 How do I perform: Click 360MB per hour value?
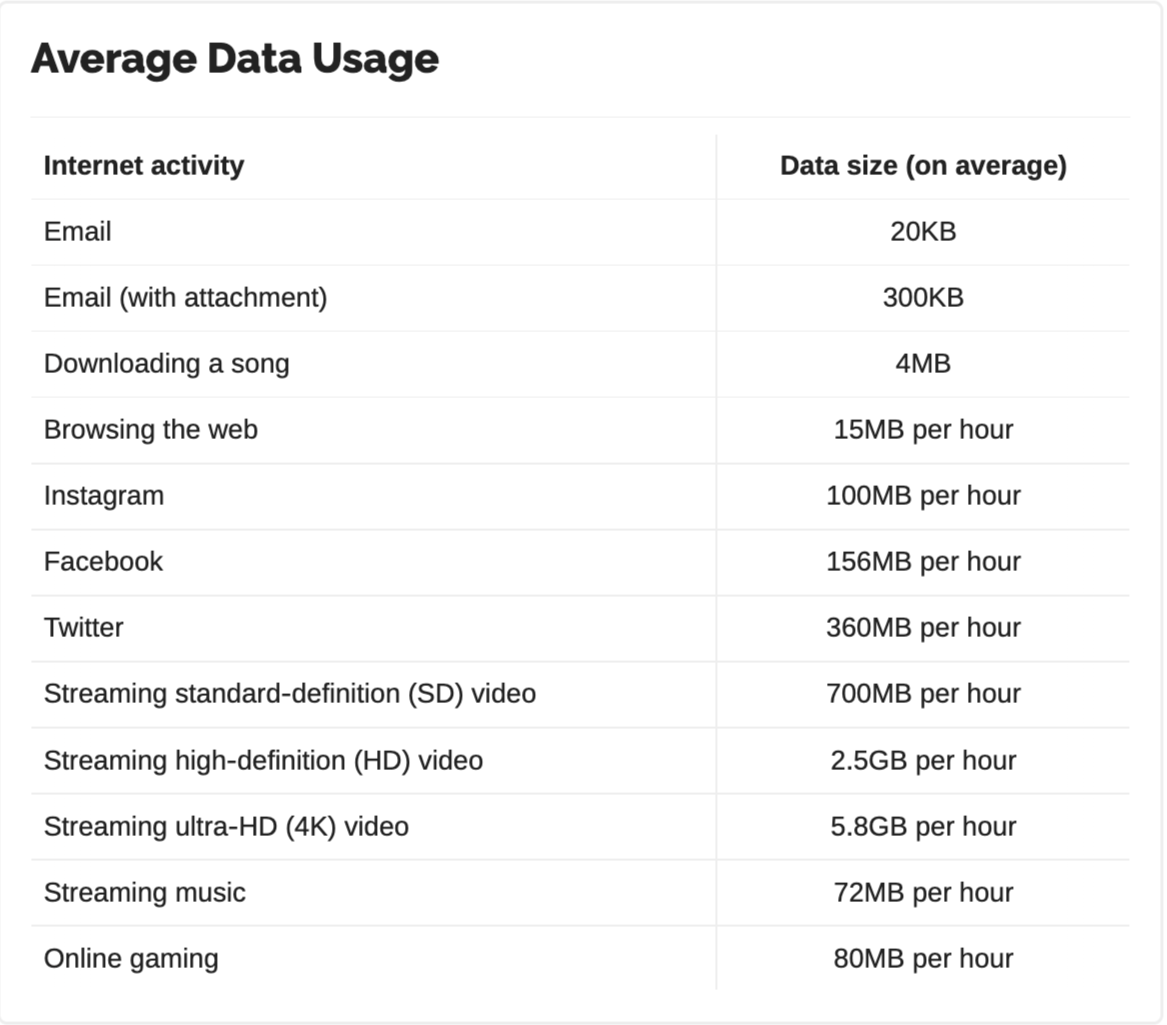923,628
